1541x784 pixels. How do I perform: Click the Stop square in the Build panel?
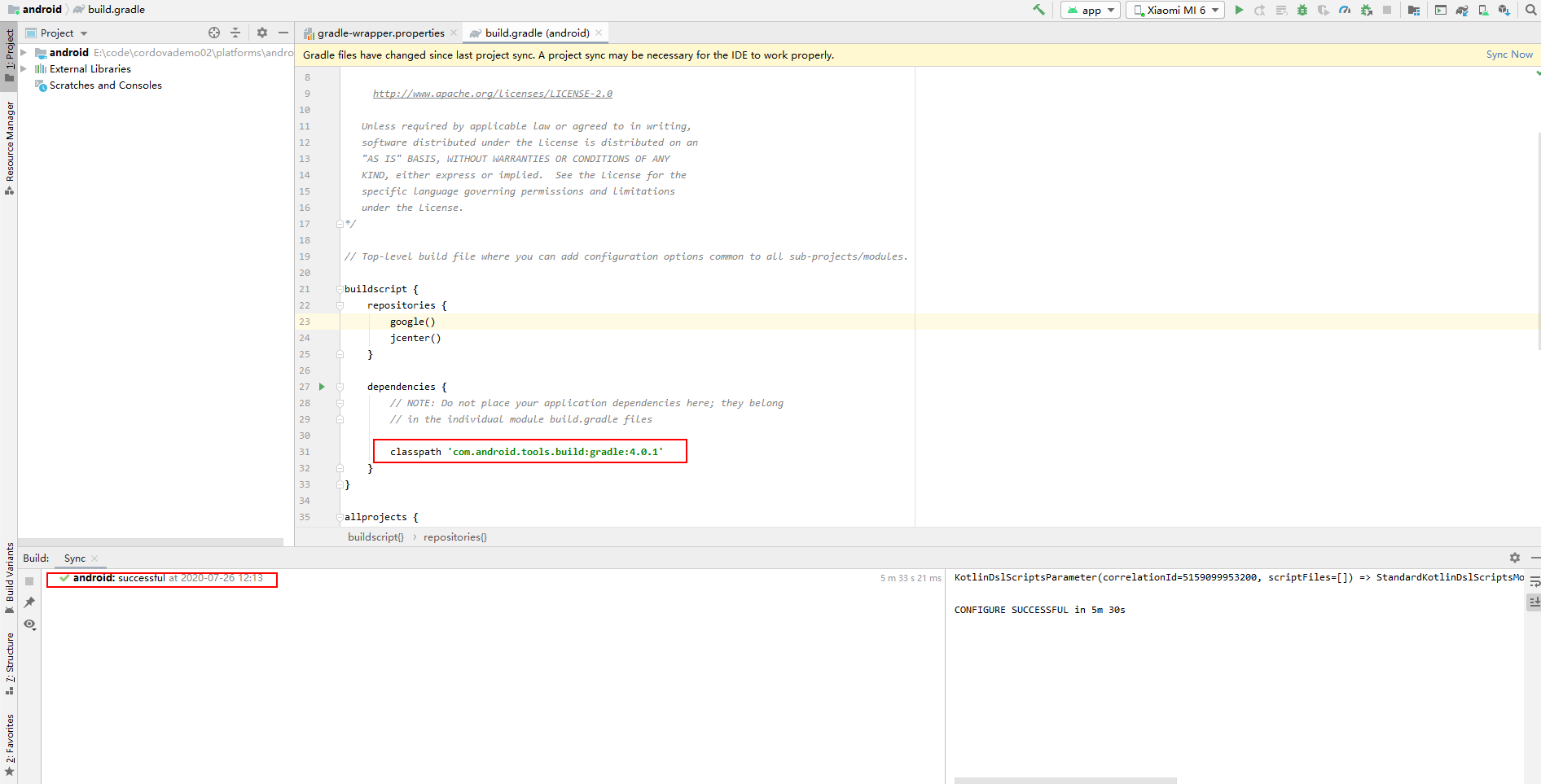point(29,581)
